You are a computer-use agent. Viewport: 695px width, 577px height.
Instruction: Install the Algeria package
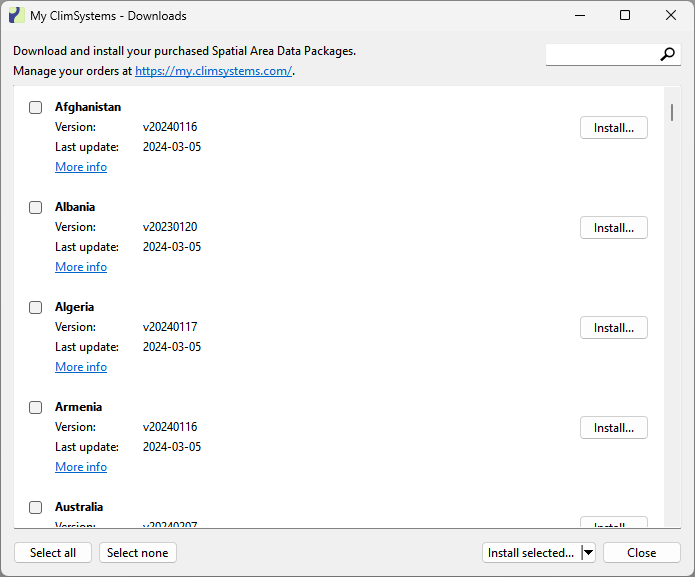coord(614,328)
